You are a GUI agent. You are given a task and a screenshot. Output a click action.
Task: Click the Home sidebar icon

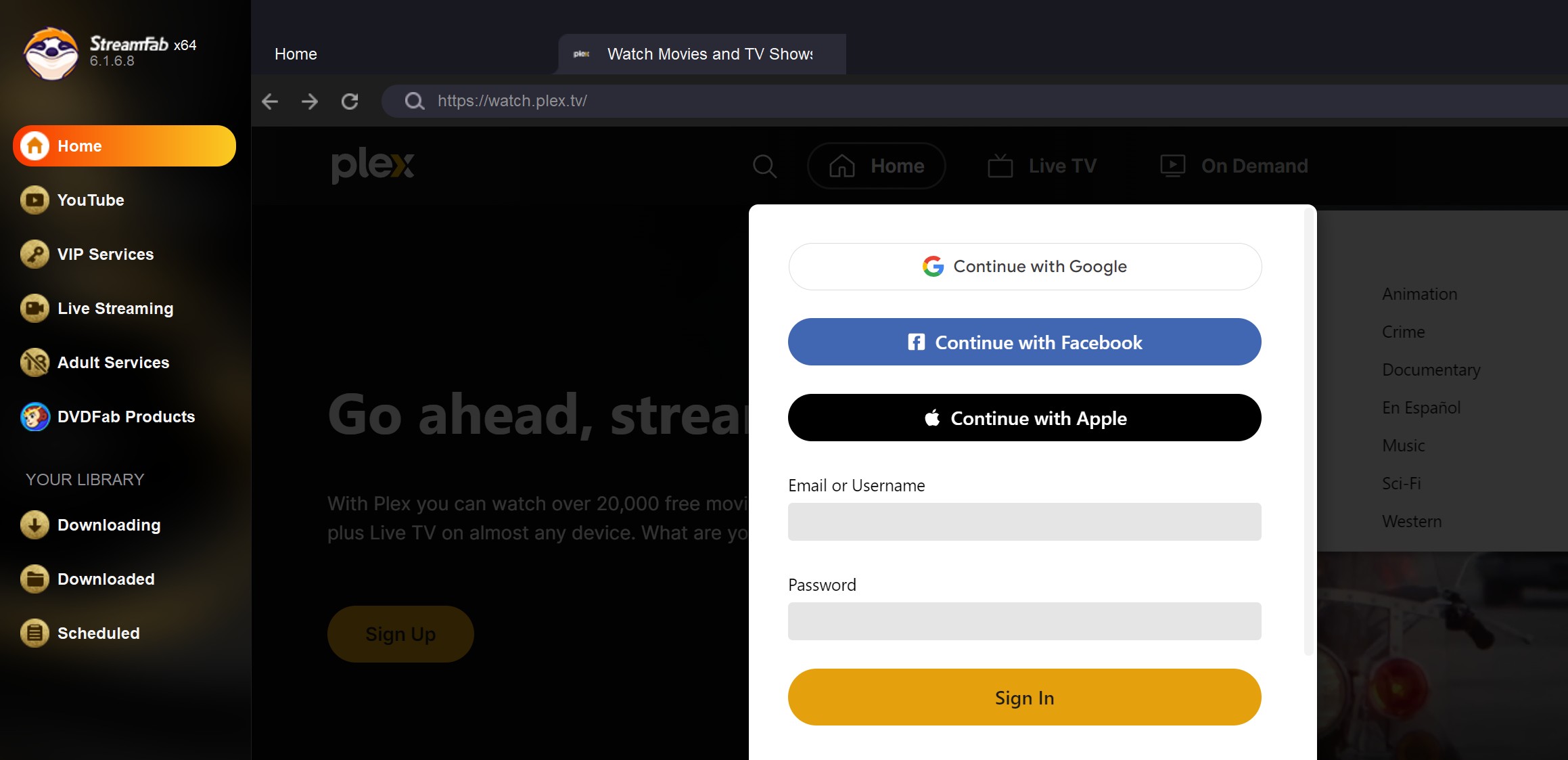[34, 146]
